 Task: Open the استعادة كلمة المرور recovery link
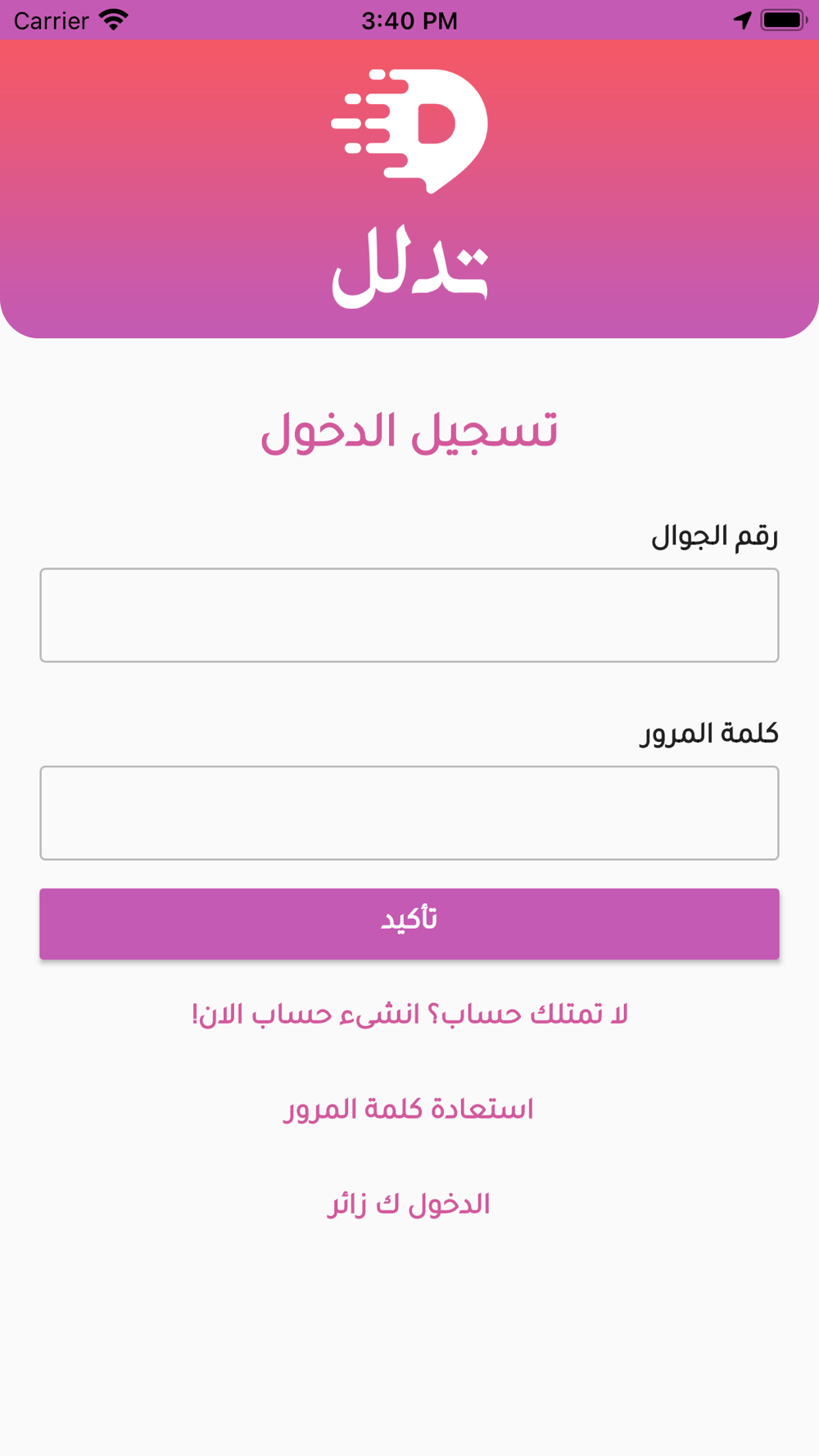pyautogui.click(x=409, y=1110)
